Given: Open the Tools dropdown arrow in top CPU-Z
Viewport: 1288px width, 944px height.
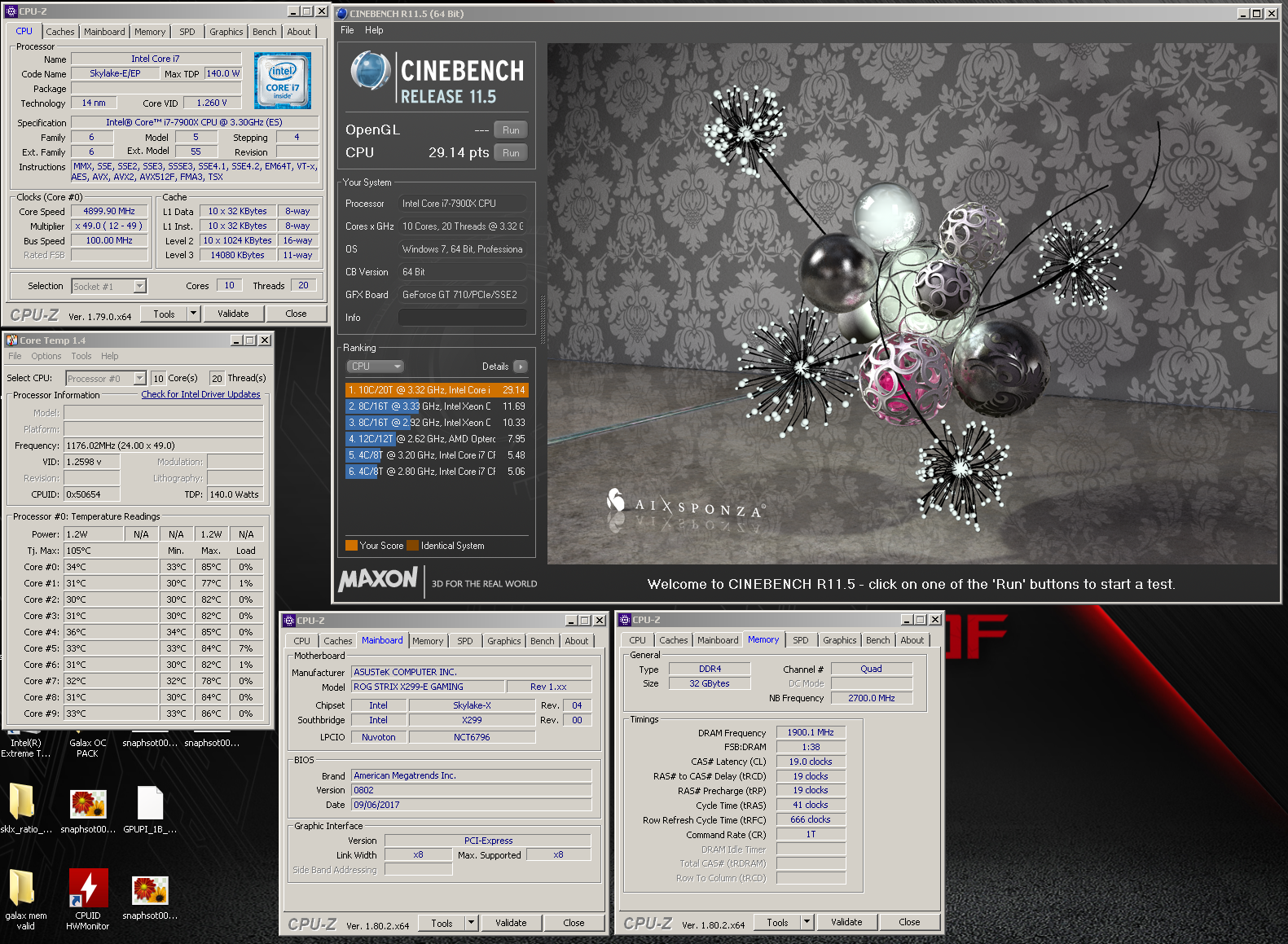Looking at the screenshot, I should [x=194, y=314].
